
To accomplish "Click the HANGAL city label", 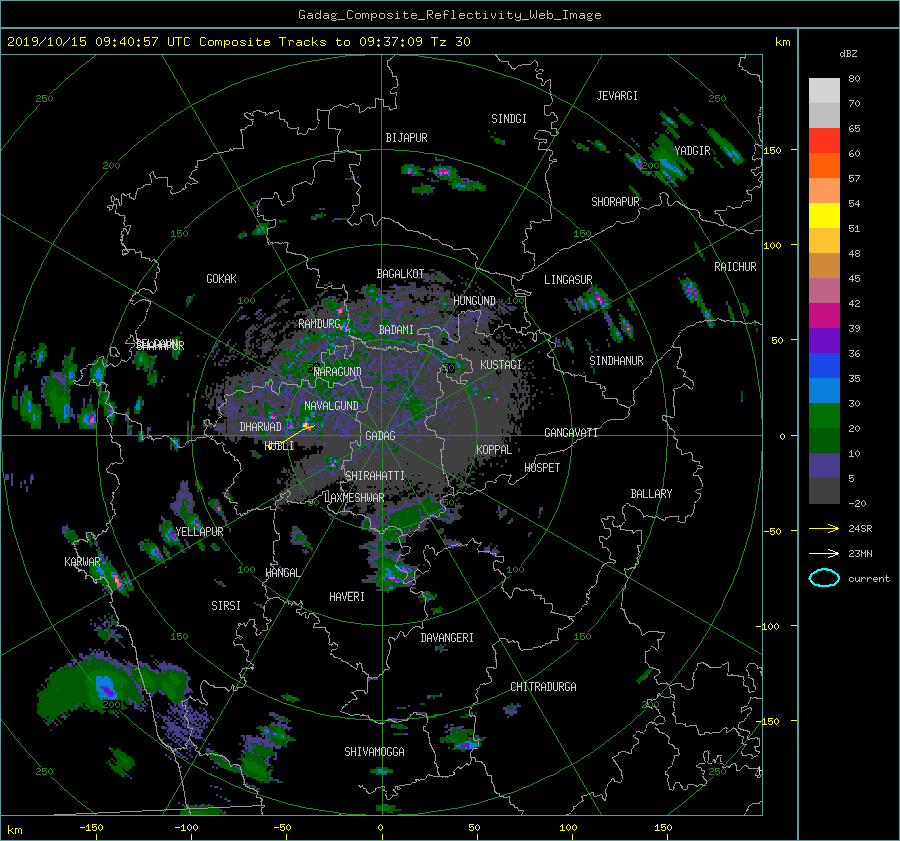I will (x=282, y=573).
